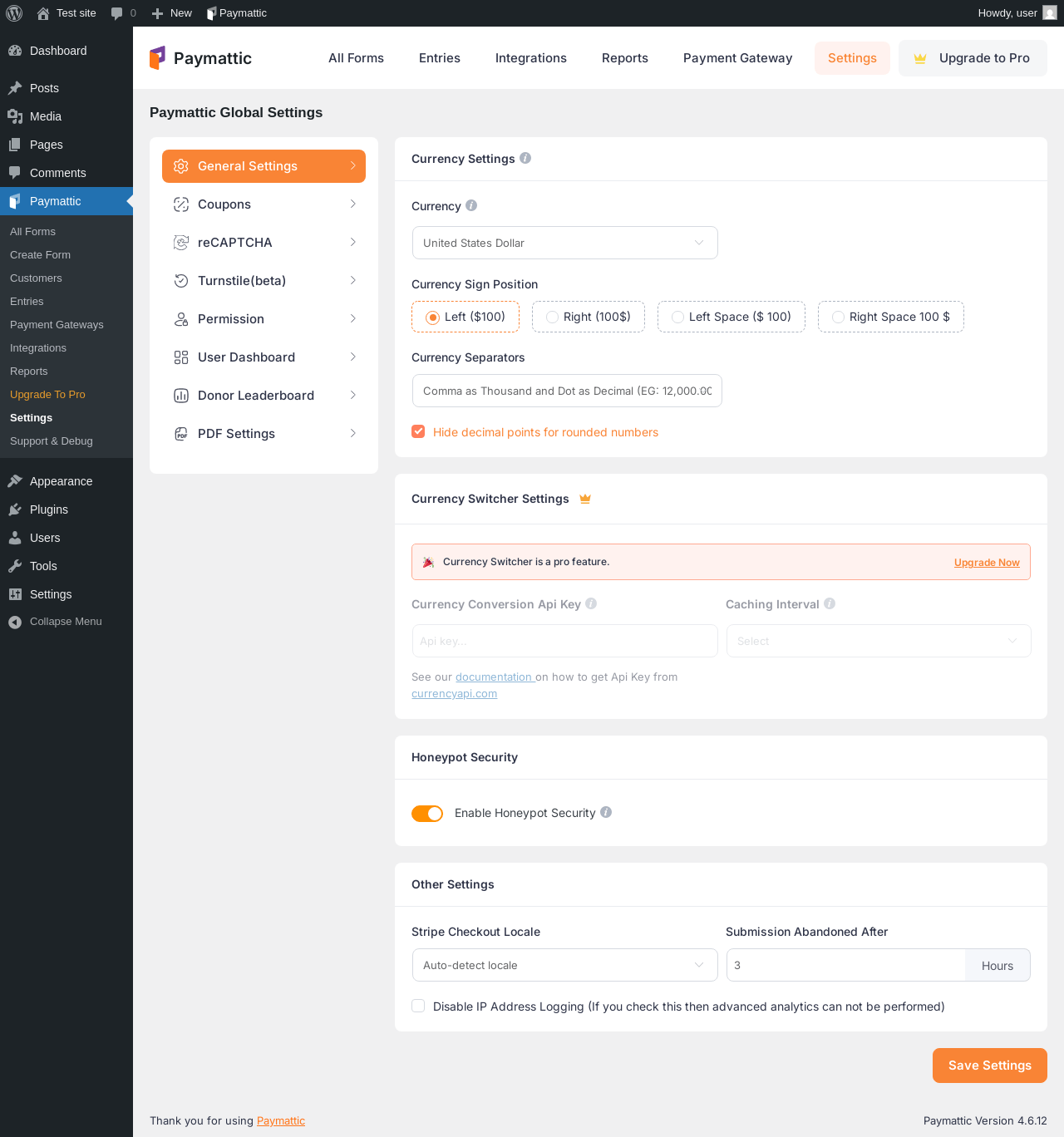Open the Currency dropdown United States Dollar

565,243
